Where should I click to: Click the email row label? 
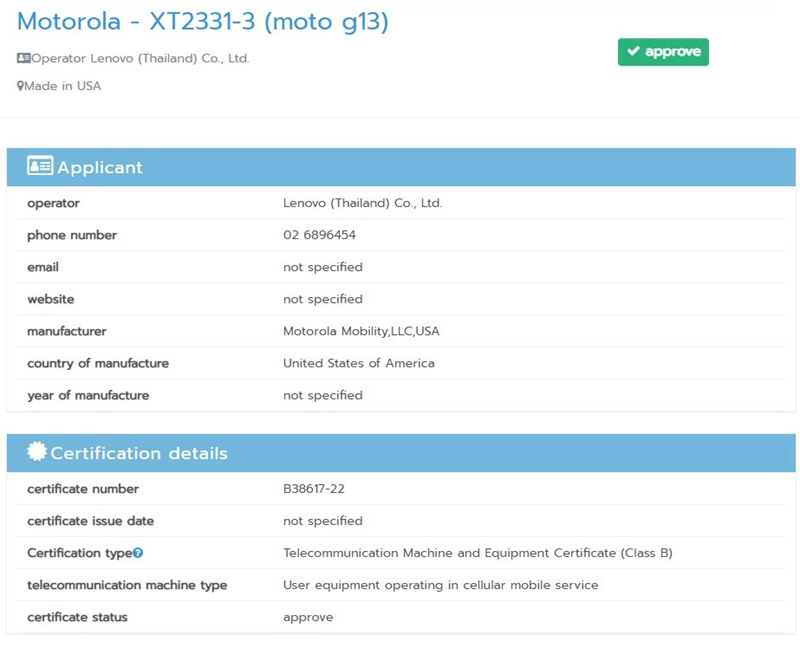(x=43, y=267)
